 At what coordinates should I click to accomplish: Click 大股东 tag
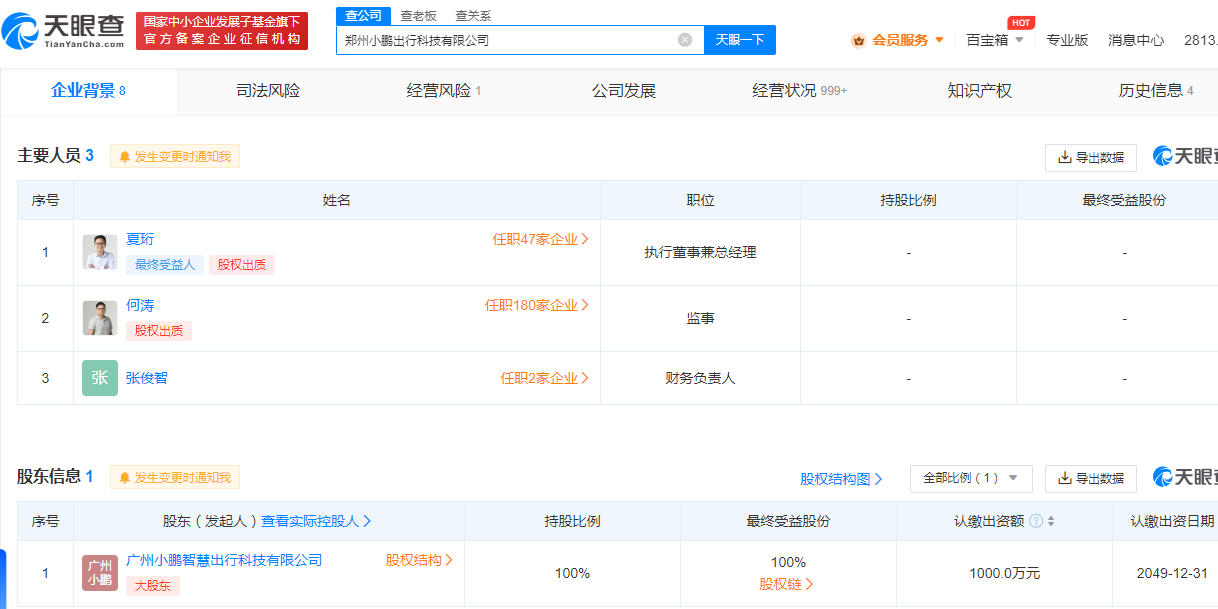click(152, 586)
